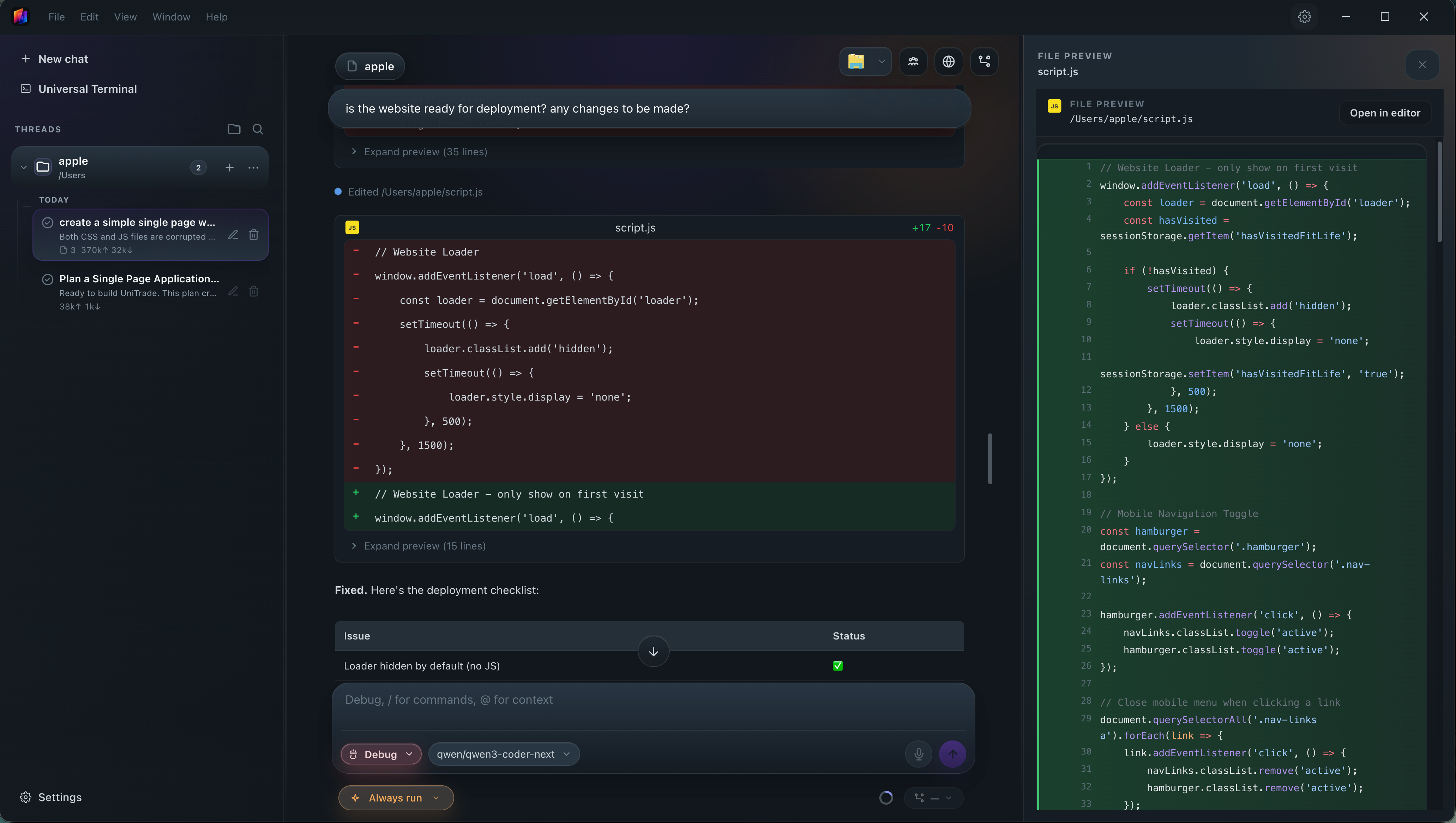Click the folder icon in the Threads header
Image resolution: width=1456 pixels, height=823 pixels.
(x=234, y=129)
